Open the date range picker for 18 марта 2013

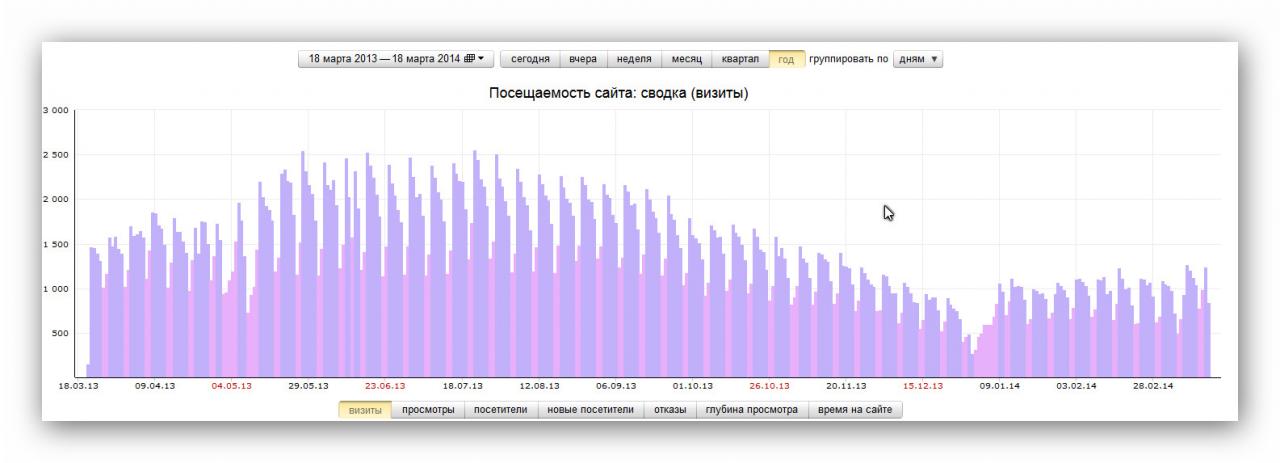[x=395, y=59]
